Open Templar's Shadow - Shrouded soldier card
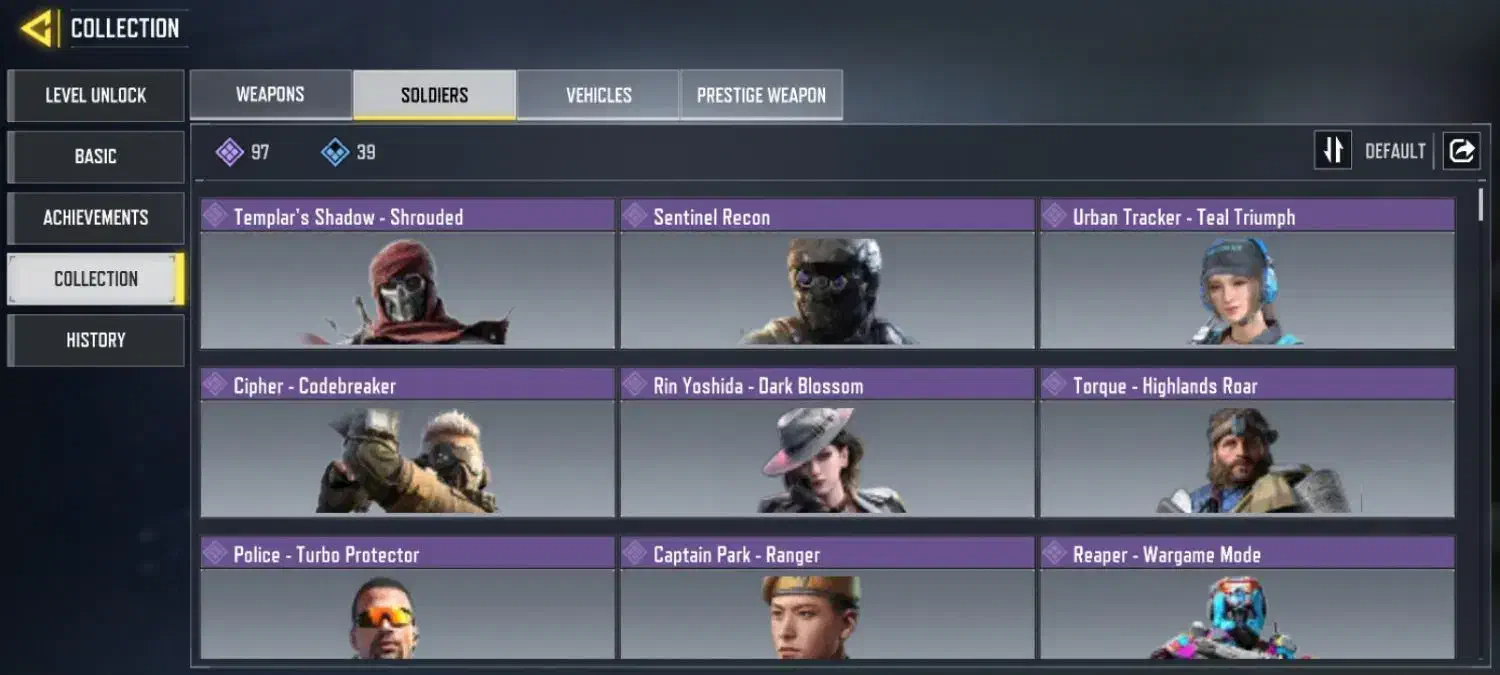Screen dimensions: 1500x675 (x=408, y=274)
